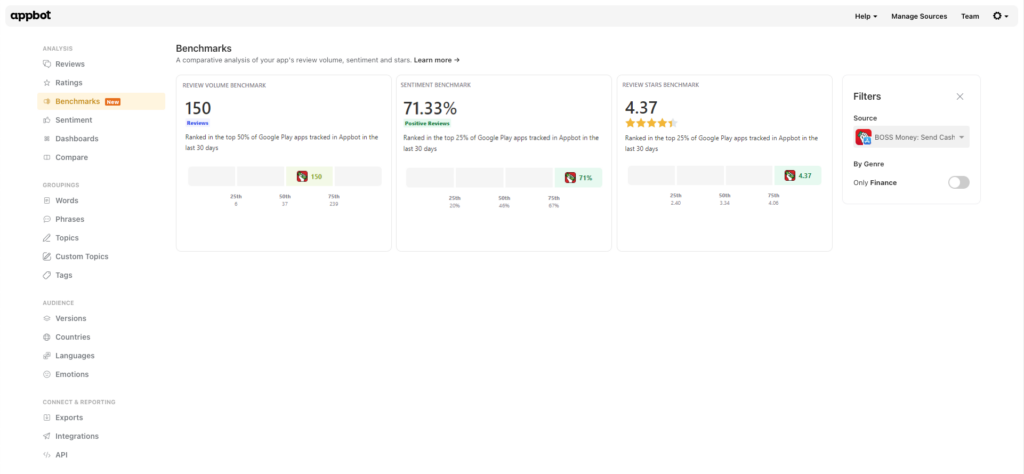Open Sentiment via its sidebar icon

click(x=47, y=120)
